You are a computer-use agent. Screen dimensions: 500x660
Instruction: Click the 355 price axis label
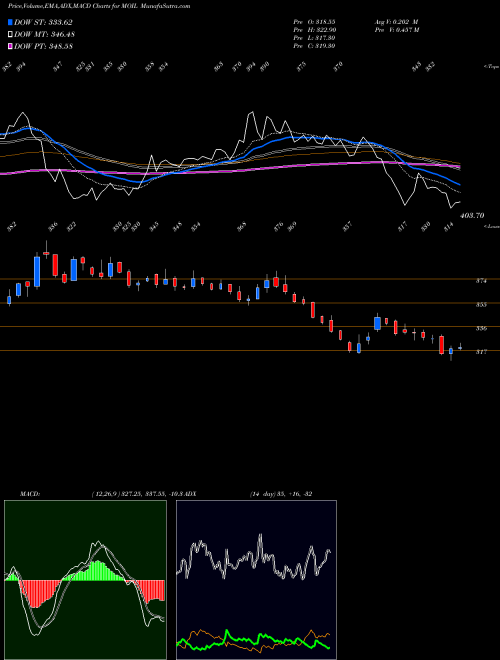481,304
